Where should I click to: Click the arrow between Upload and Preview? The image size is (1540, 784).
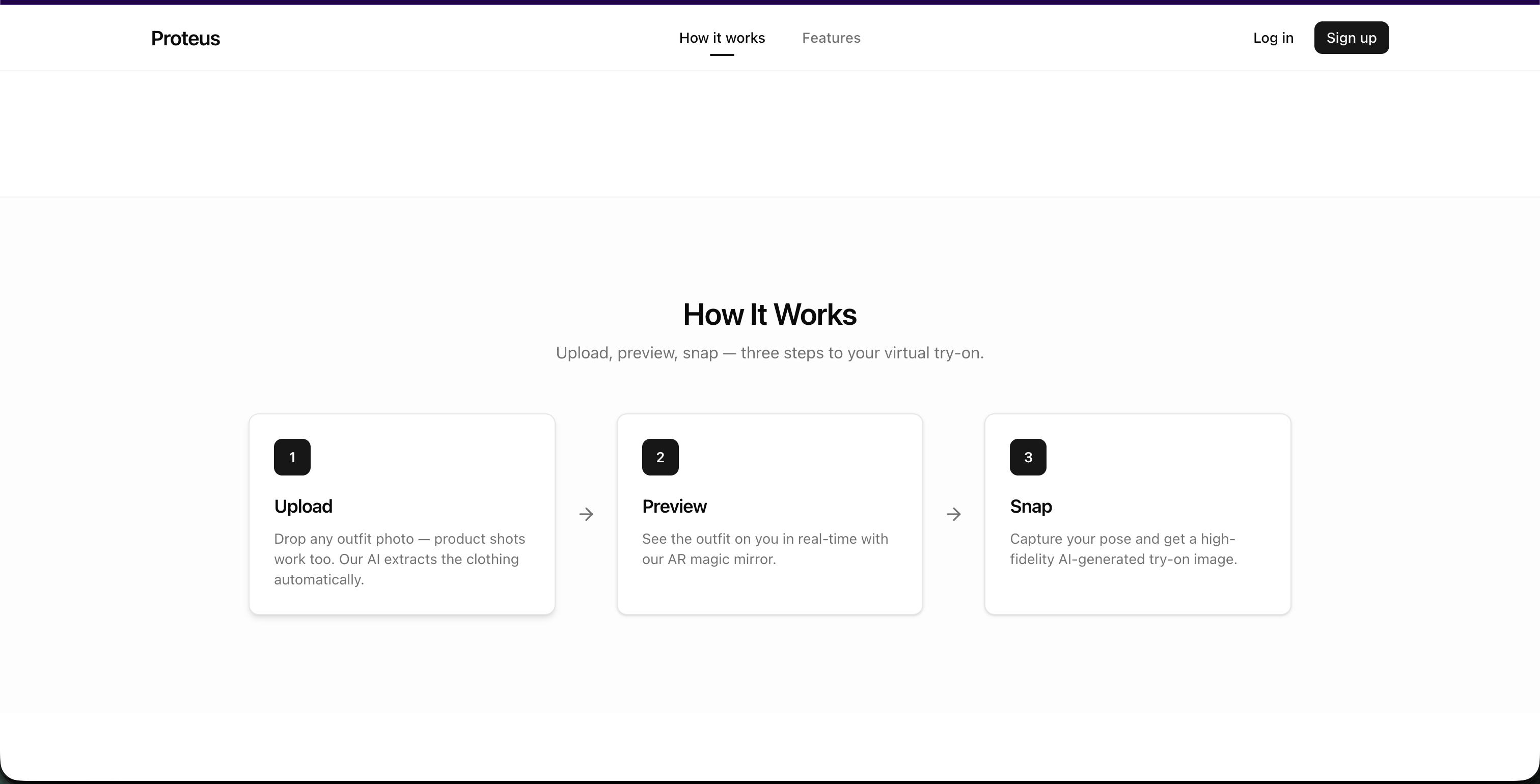[586, 514]
